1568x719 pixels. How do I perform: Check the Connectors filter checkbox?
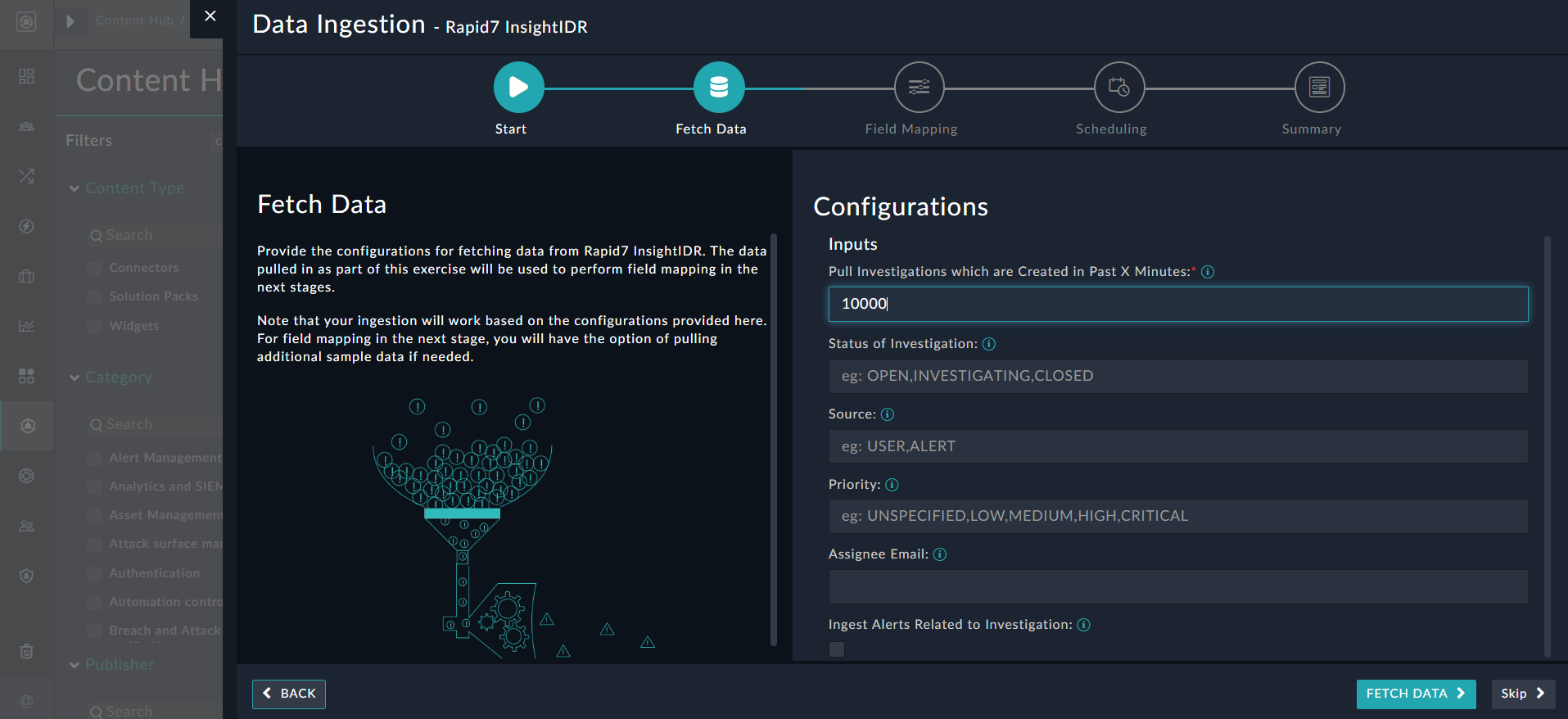point(94,269)
